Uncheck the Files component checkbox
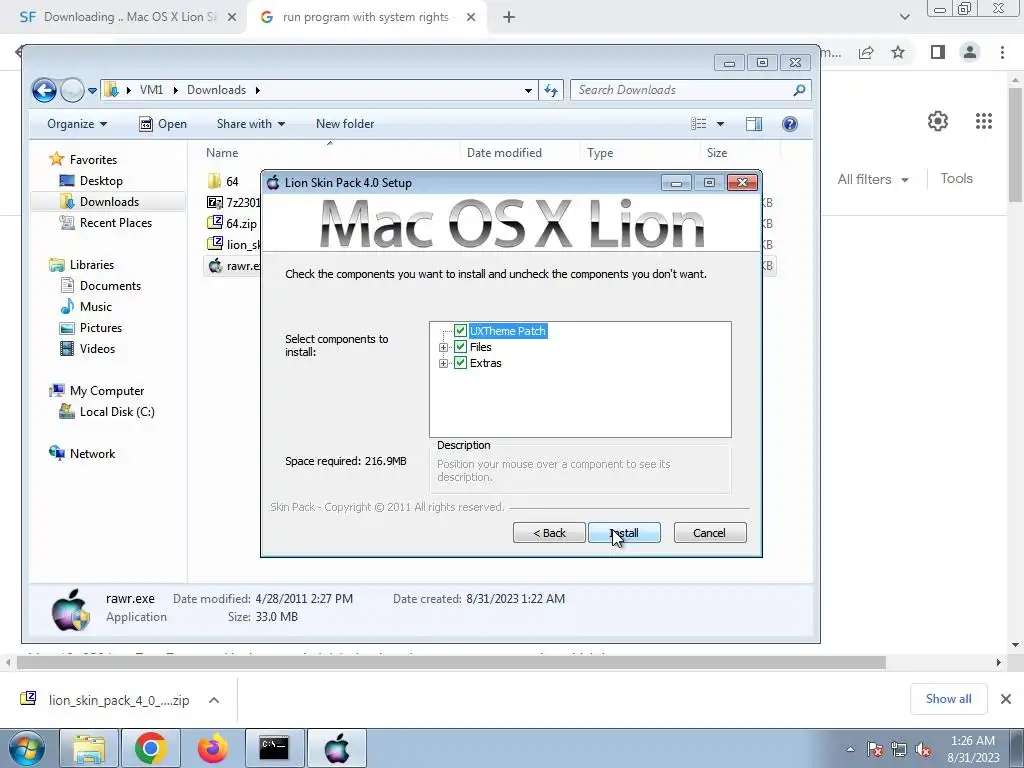 click(x=460, y=347)
